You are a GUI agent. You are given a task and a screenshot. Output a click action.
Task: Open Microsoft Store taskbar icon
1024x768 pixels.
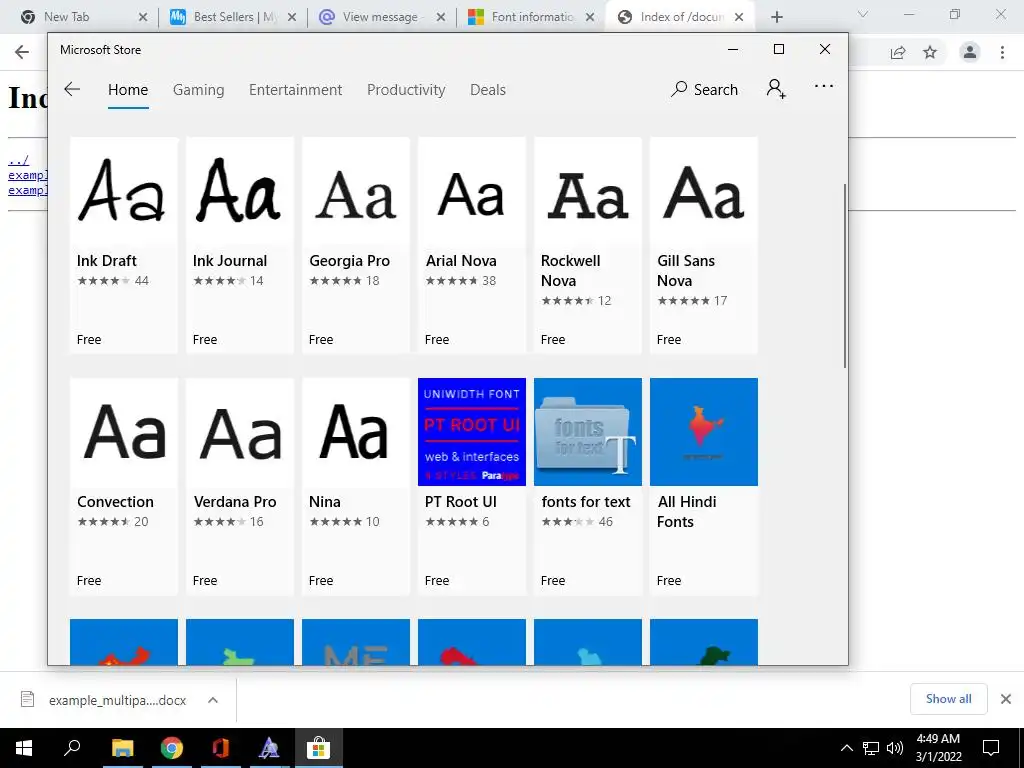tap(318, 748)
